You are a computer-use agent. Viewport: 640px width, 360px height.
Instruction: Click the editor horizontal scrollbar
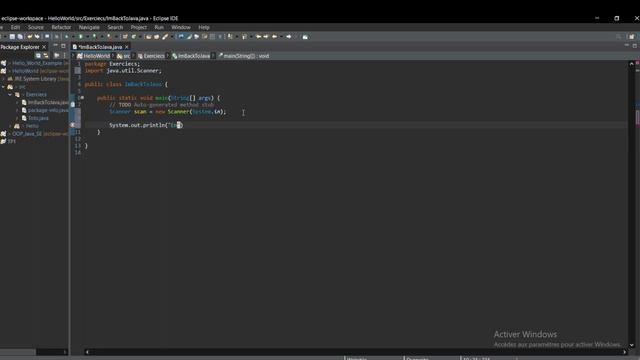355,351
